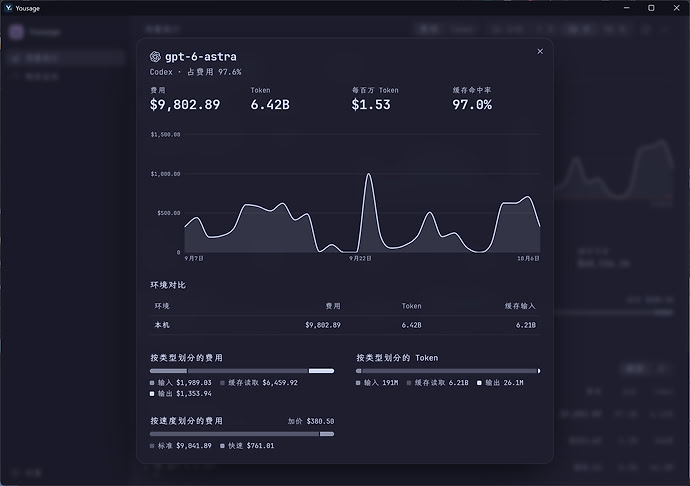Viewport: 690px width, 486px height.
Task: Click legend item 标准 $9,041.89
Action: [x=180, y=446]
